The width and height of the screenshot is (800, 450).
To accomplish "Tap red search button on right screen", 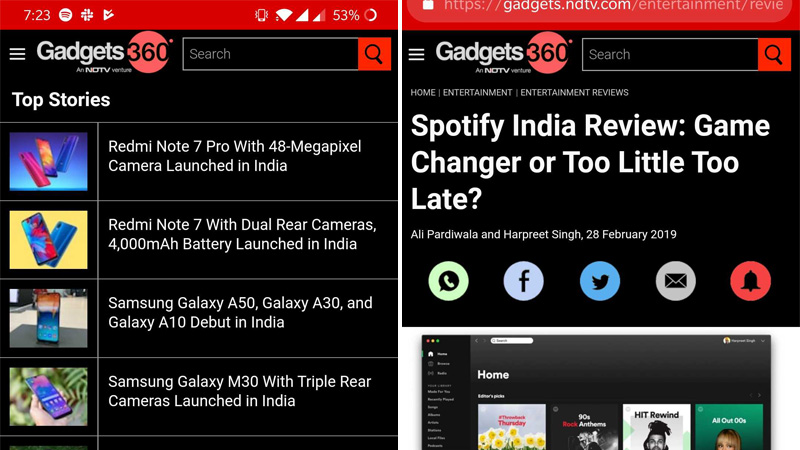I will click(773, 54).
